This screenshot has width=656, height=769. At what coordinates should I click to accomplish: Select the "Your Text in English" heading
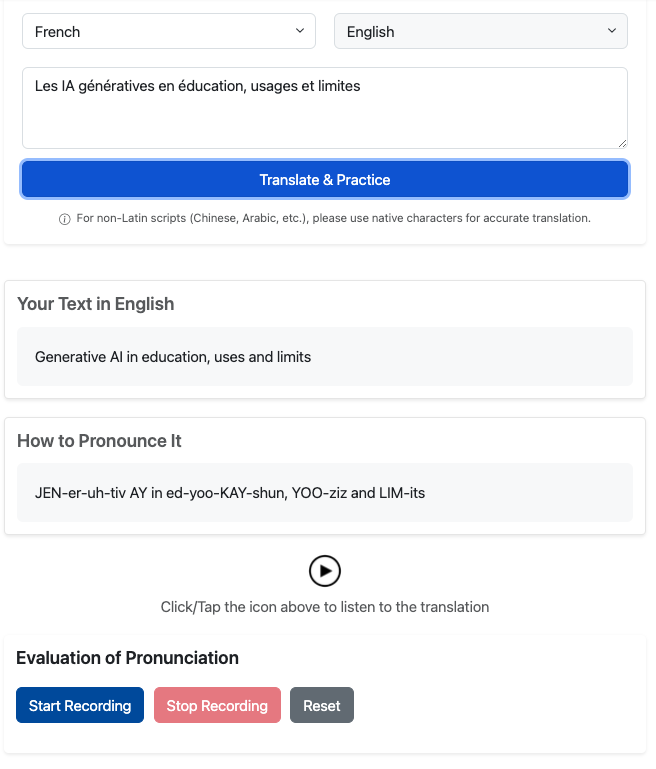(96, 304)
